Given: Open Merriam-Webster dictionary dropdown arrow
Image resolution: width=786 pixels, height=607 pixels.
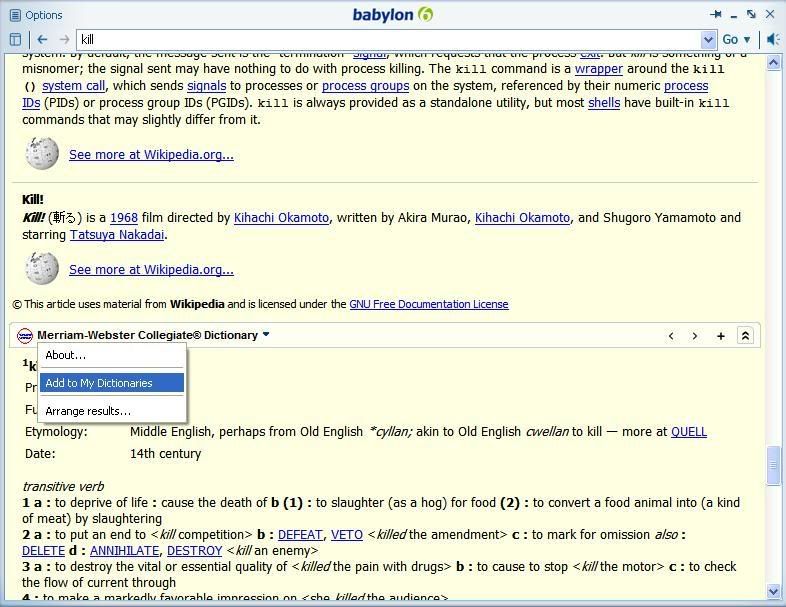Looking at the screenshot, I should click(x=266, y=334).
